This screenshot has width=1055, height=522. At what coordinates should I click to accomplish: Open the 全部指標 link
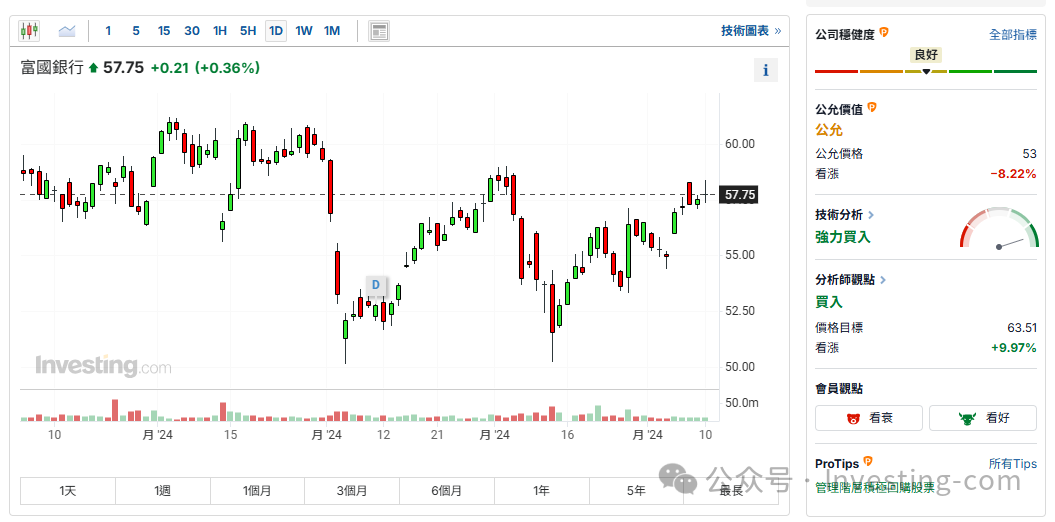[1013, 35]
